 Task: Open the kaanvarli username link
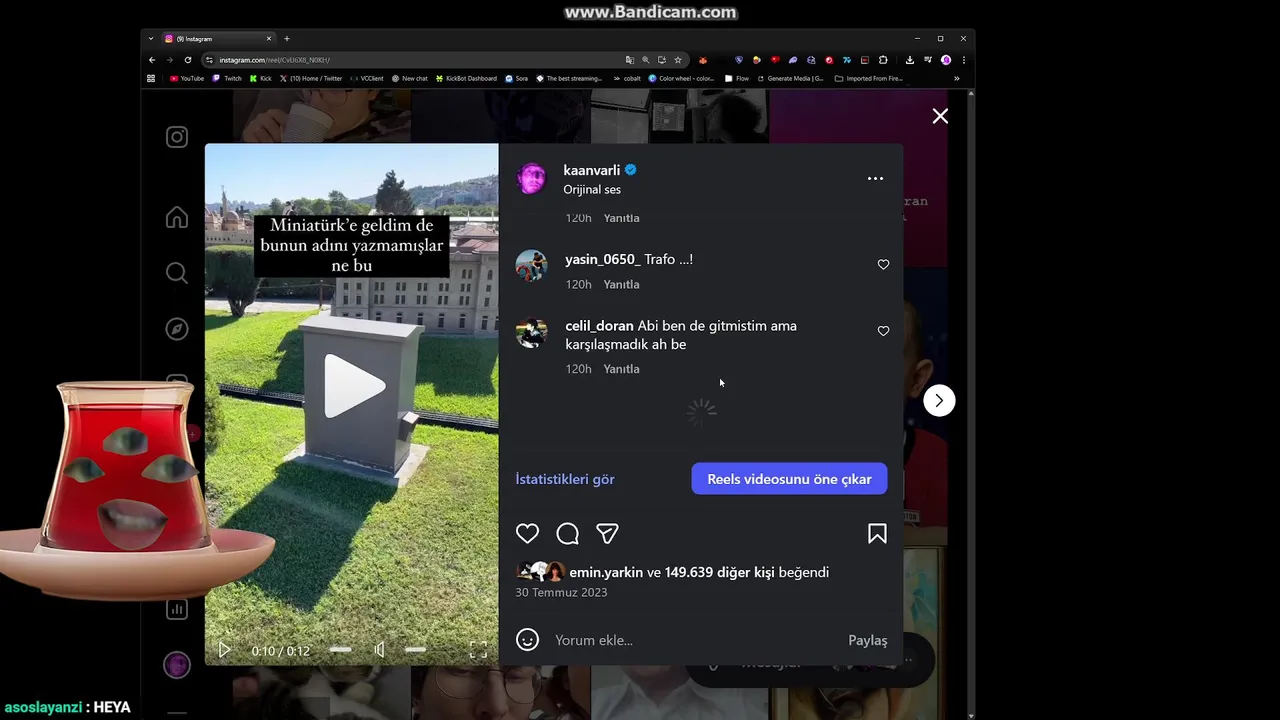(x=592, y=170)
